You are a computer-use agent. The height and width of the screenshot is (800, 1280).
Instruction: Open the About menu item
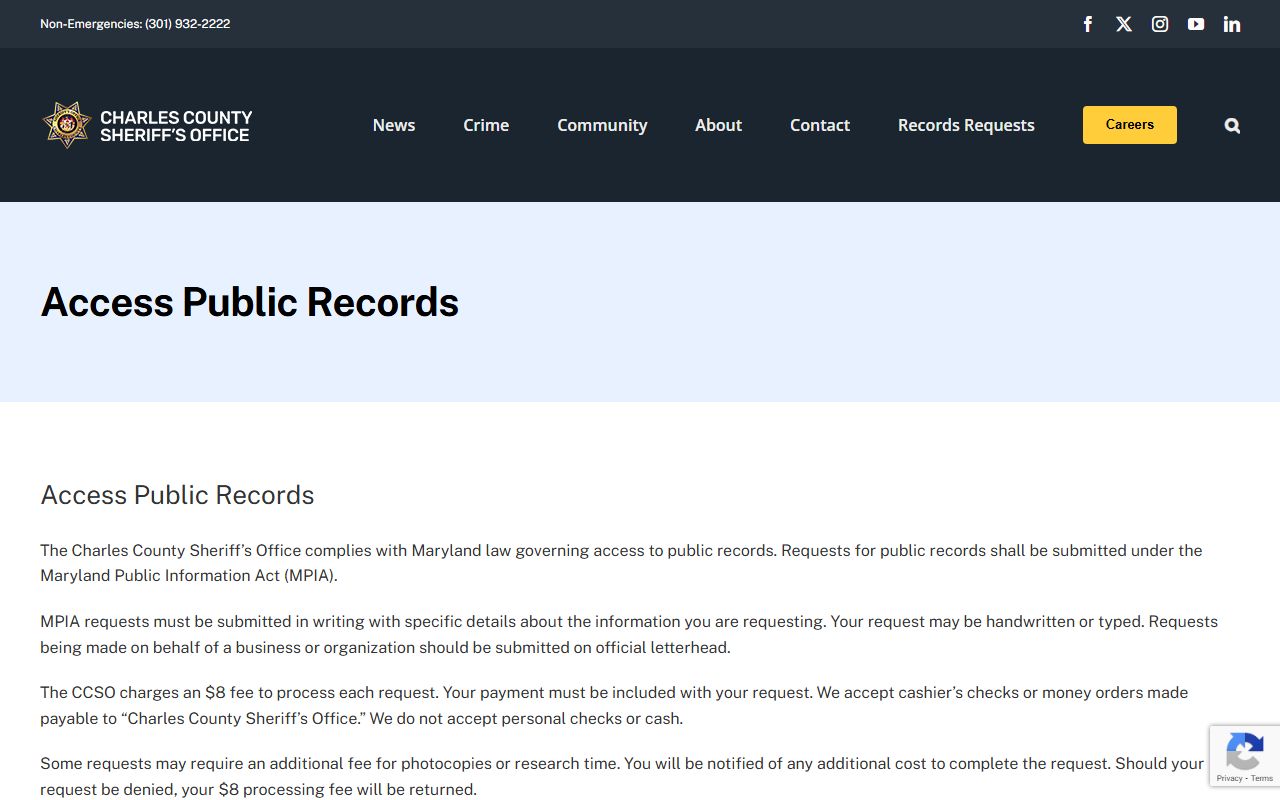718,125
